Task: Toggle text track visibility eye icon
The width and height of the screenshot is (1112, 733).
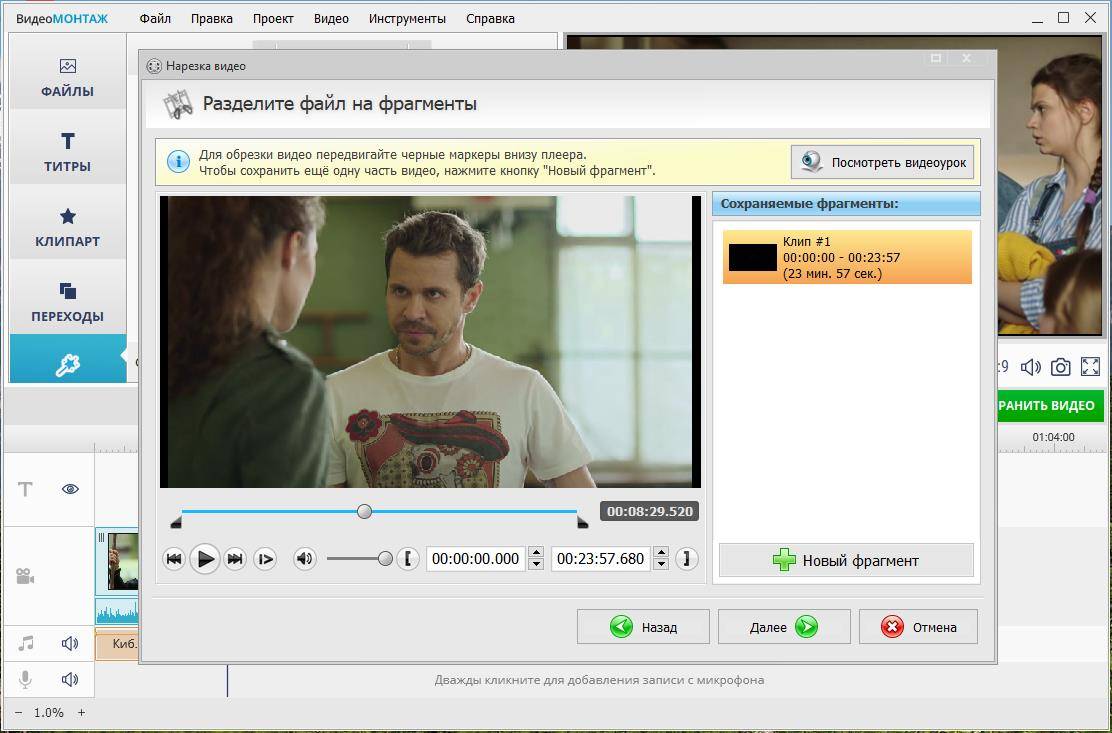Action: (70, 489)
